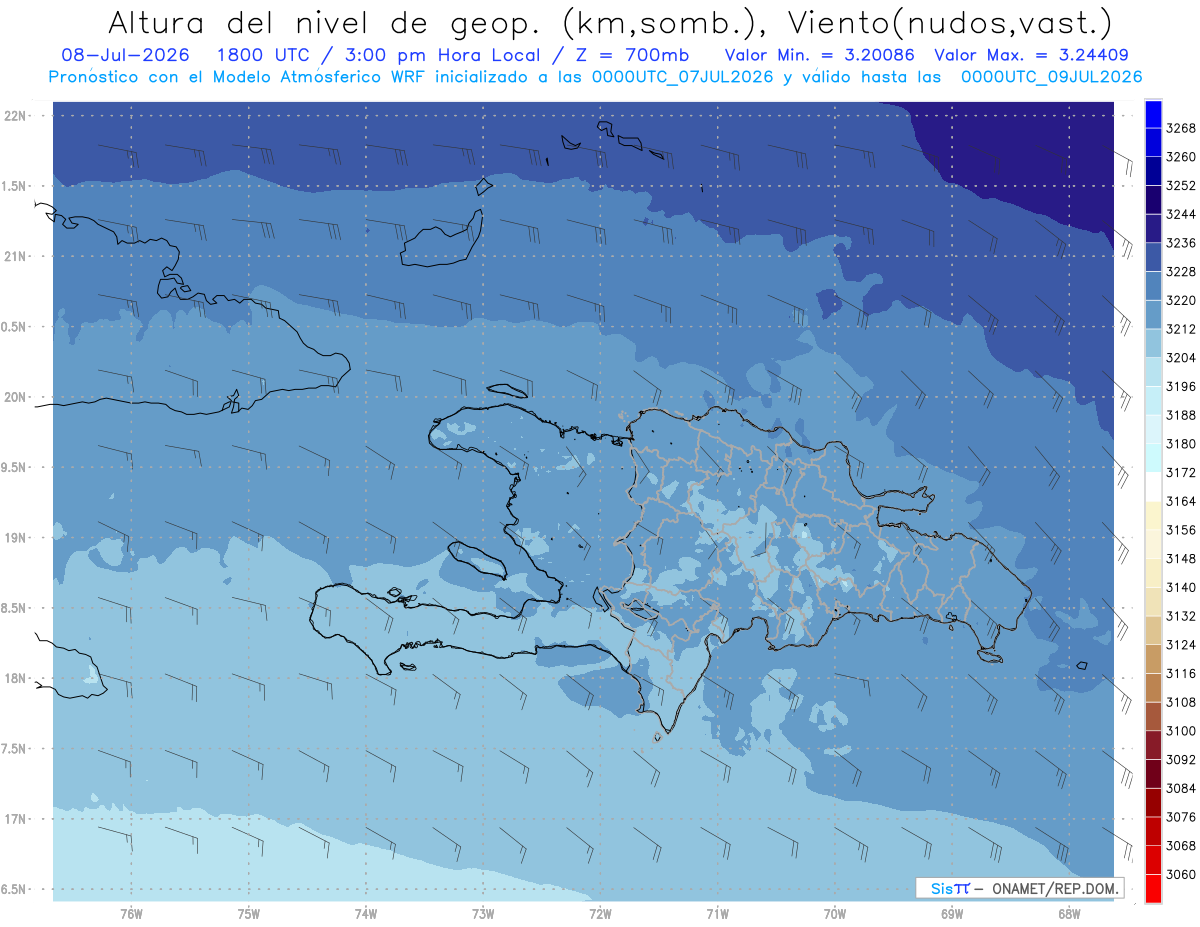Pick the white swatch between 3172 and 3164
This screenshot has height=927, width=1200.
point(1153,487)
